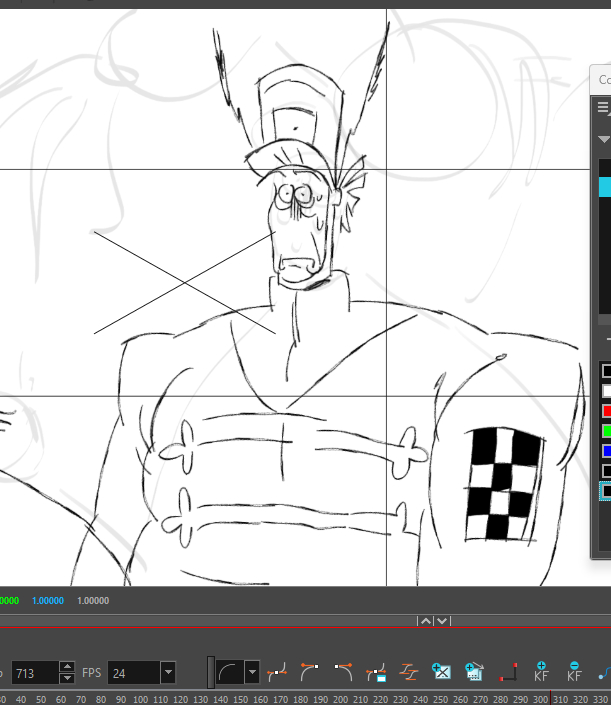Click the frame count field showing 713
The width and height of the screenshot is (611, 705).
pos(34,673)
